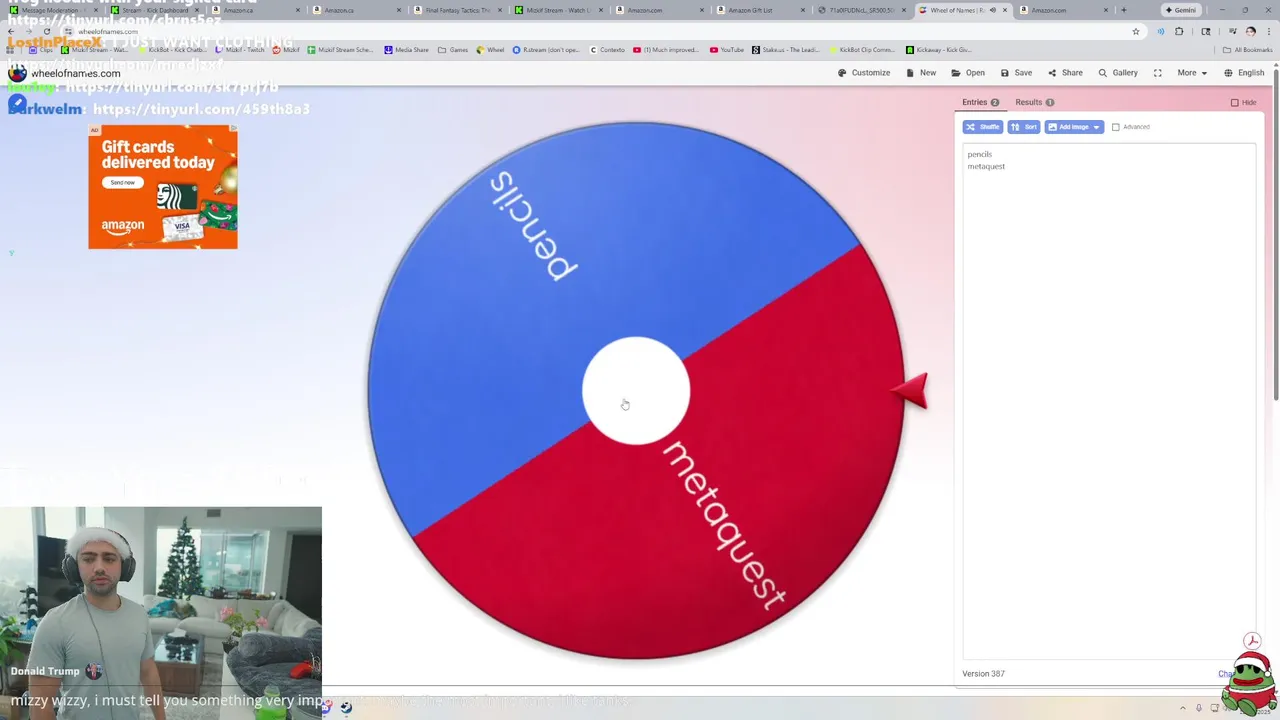Bookmark this page with the star icon
This screenshot has width=1280, height=720.
(x=1136, y=31)
